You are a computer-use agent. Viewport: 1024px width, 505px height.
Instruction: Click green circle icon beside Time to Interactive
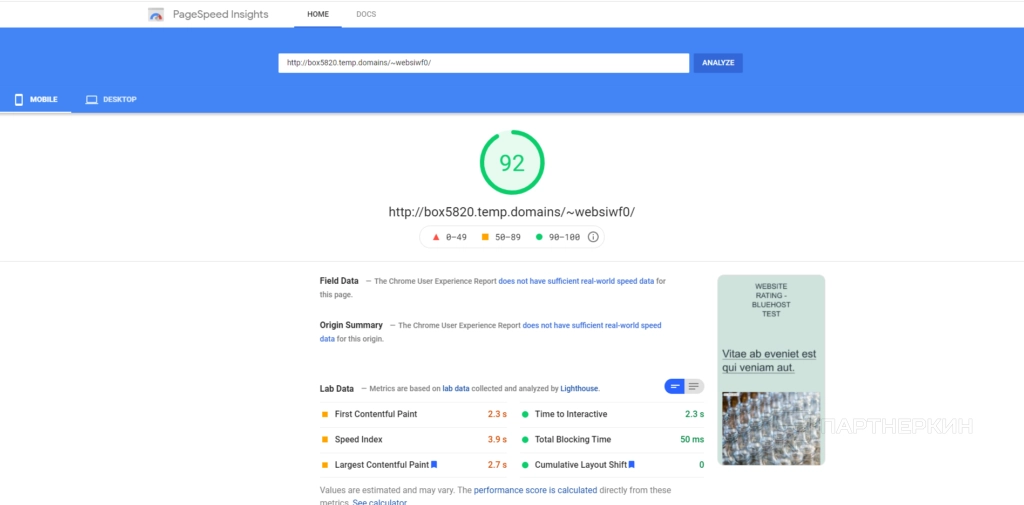point(524,414)
